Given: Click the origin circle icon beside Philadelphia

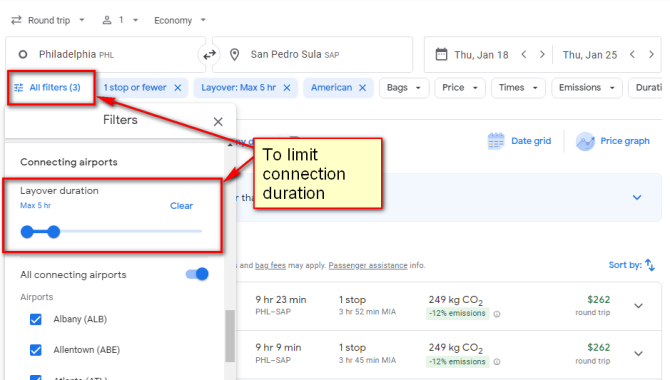Looking at the screenshot, I should pyautogui.click(x=23, y=55).
